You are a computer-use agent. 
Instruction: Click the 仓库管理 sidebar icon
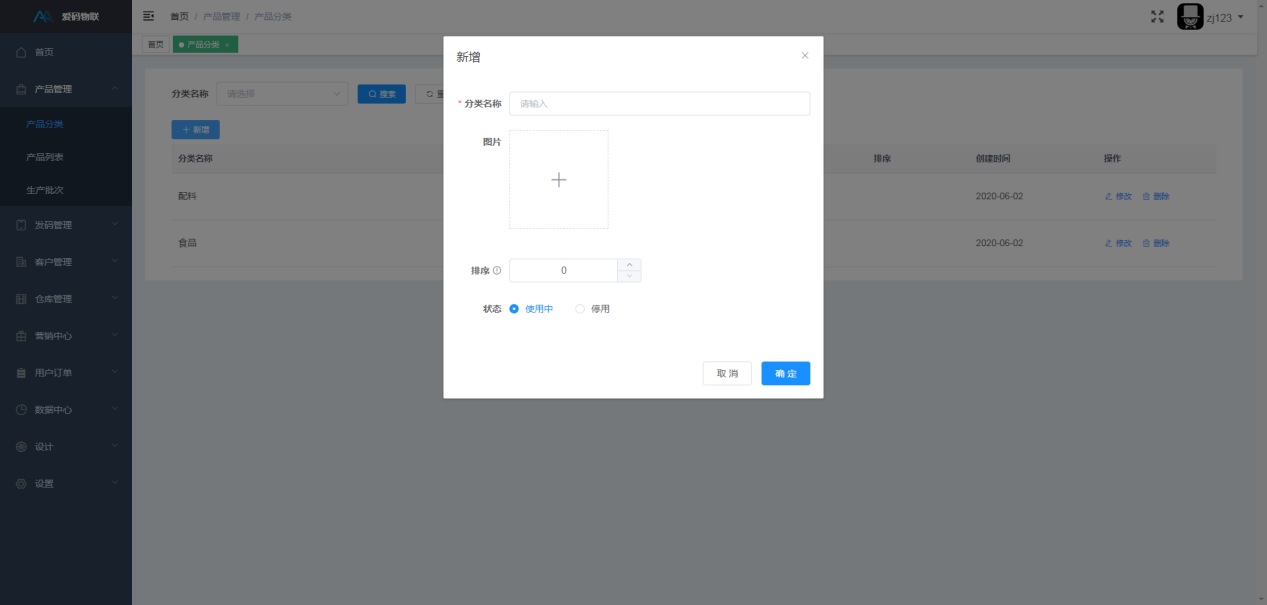pyautogui.click(x=21, y=299)
